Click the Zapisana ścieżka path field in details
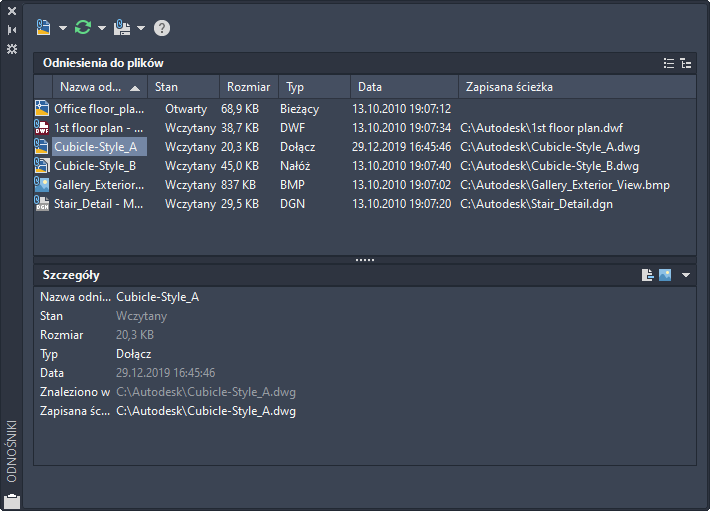 [x=206, y=411]
